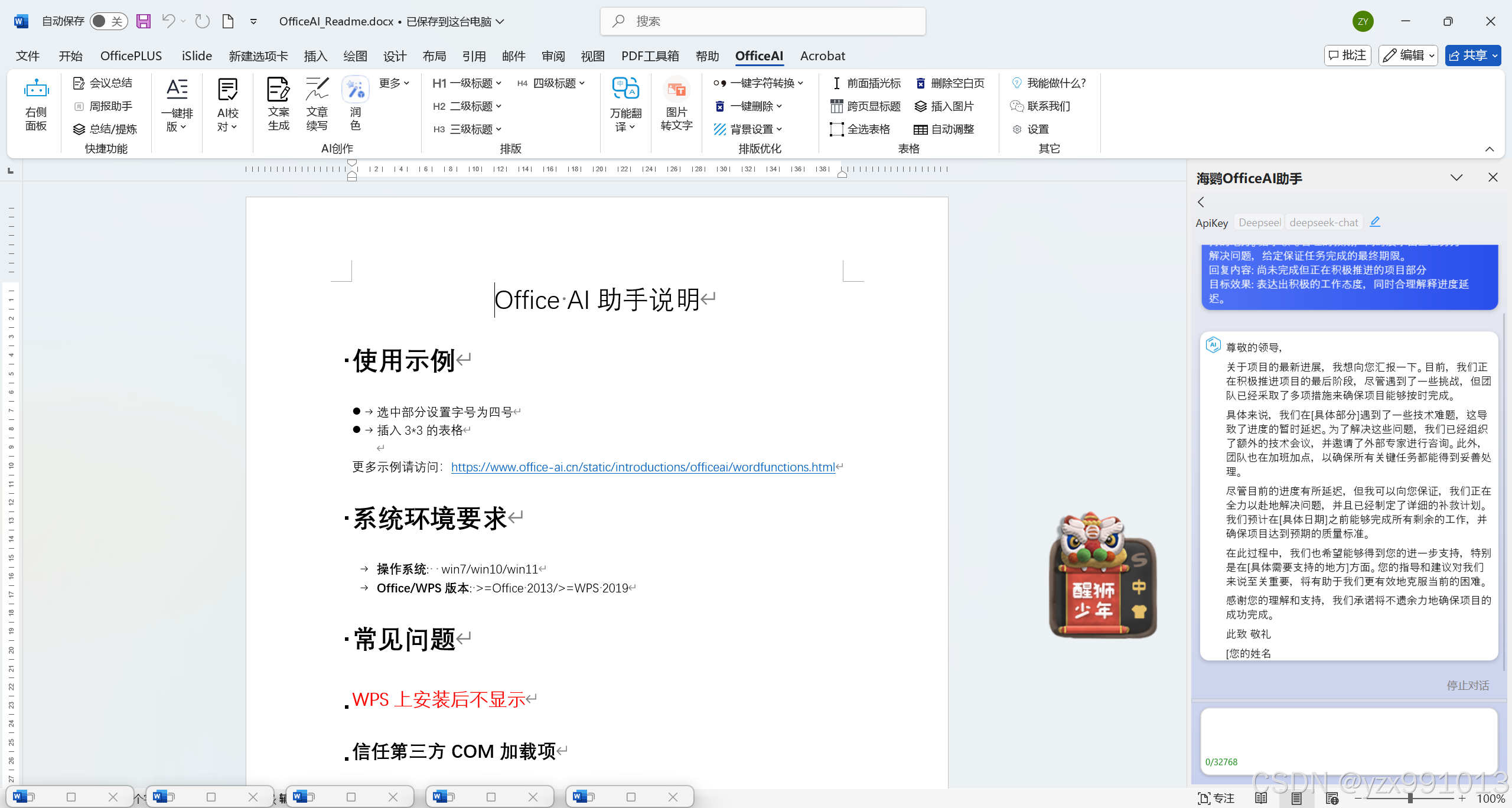Screen dimensions: 1512x808
Task: Collapse the ribbon with the chevron
Action: coord(1490,149)
